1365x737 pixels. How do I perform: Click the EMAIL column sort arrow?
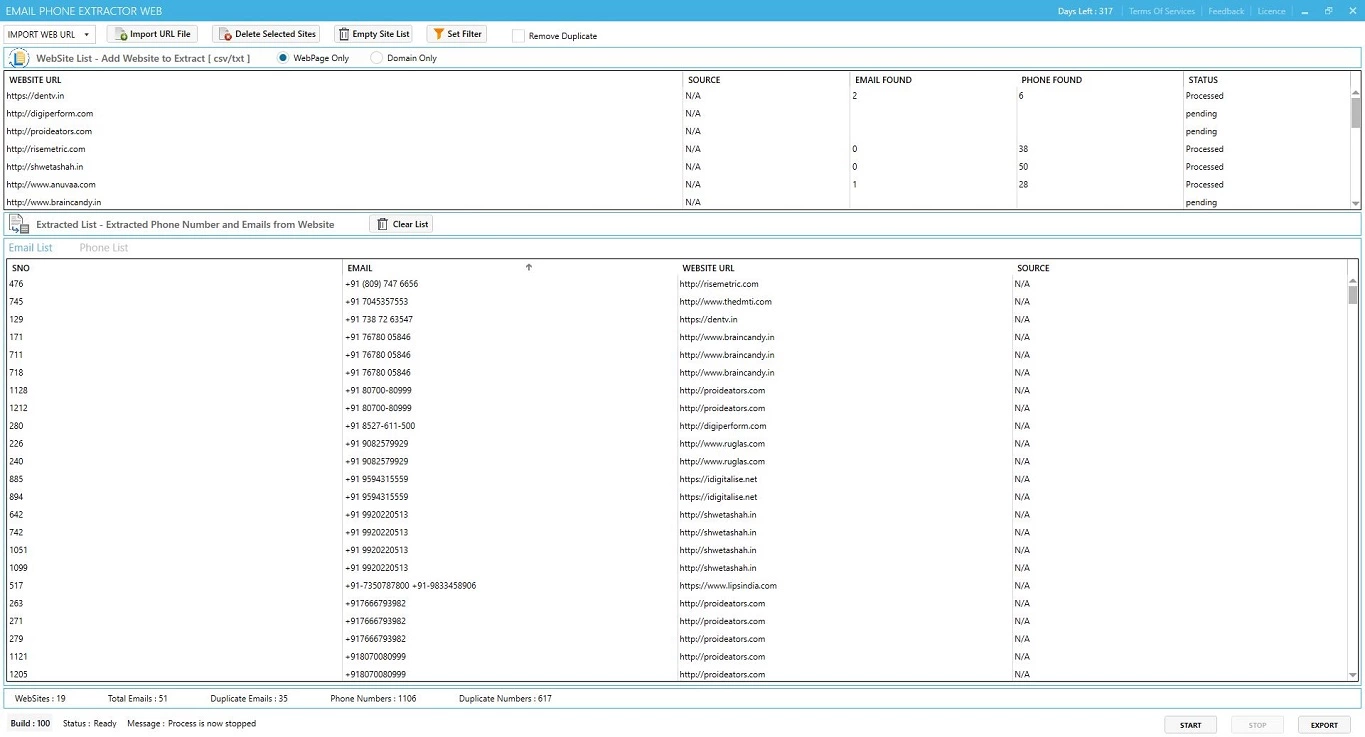click(529, 267)
